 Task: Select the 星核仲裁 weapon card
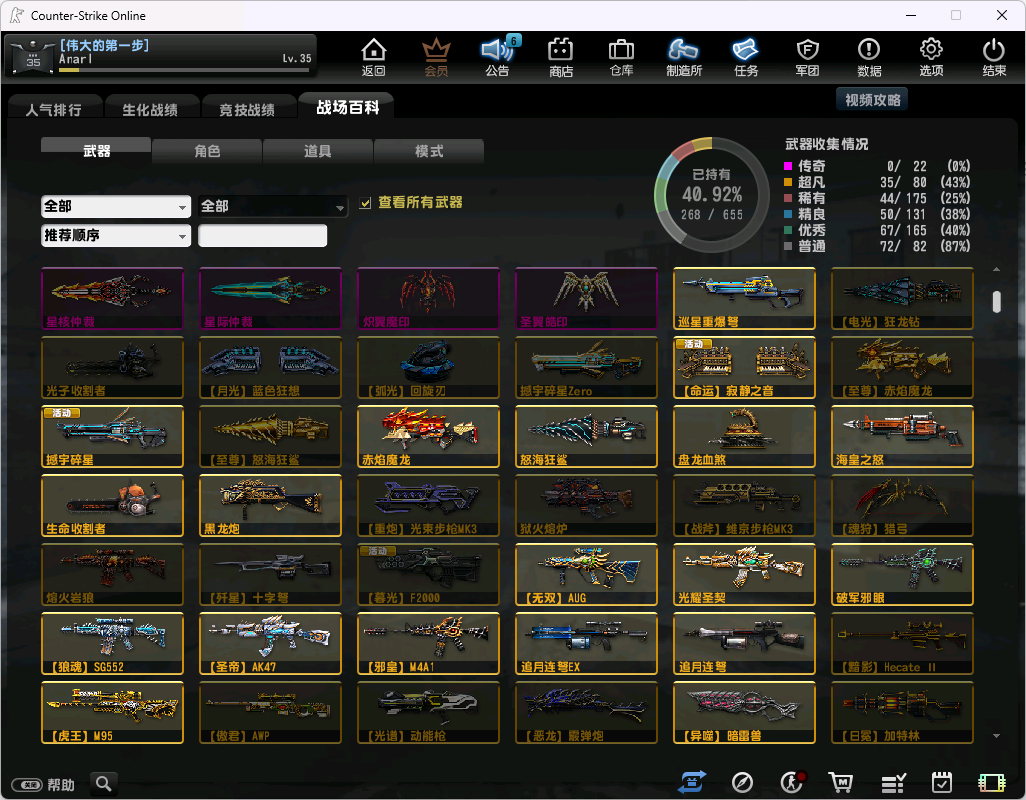coord(113,298)
